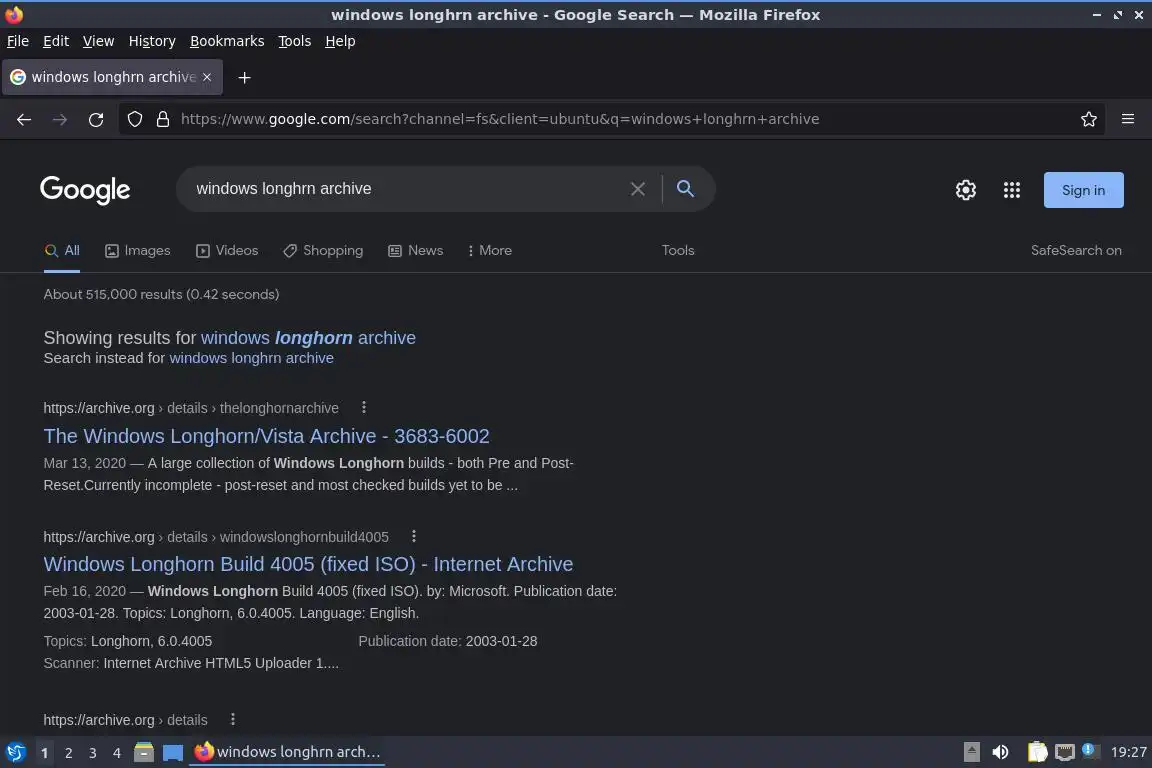This screenshot has height=768, width=1152.
Task: Close the 'windows longhrn archive' tab
Action: click(207, 77)
